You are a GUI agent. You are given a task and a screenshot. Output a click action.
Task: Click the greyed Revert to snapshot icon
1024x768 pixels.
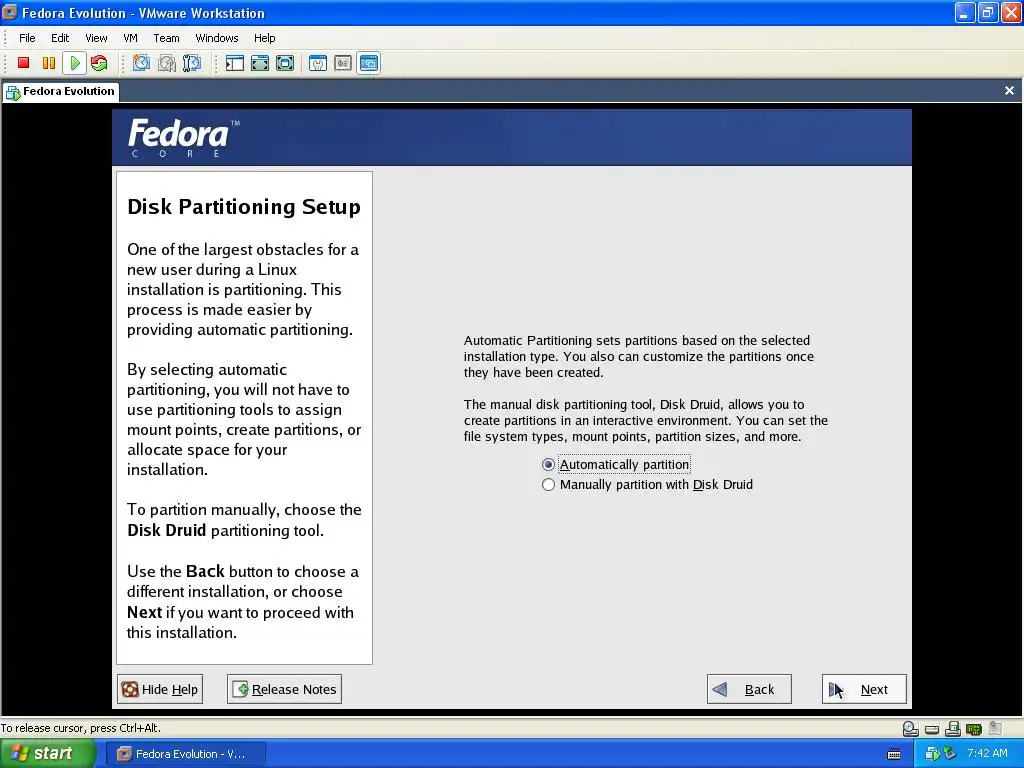pos(167,63)
